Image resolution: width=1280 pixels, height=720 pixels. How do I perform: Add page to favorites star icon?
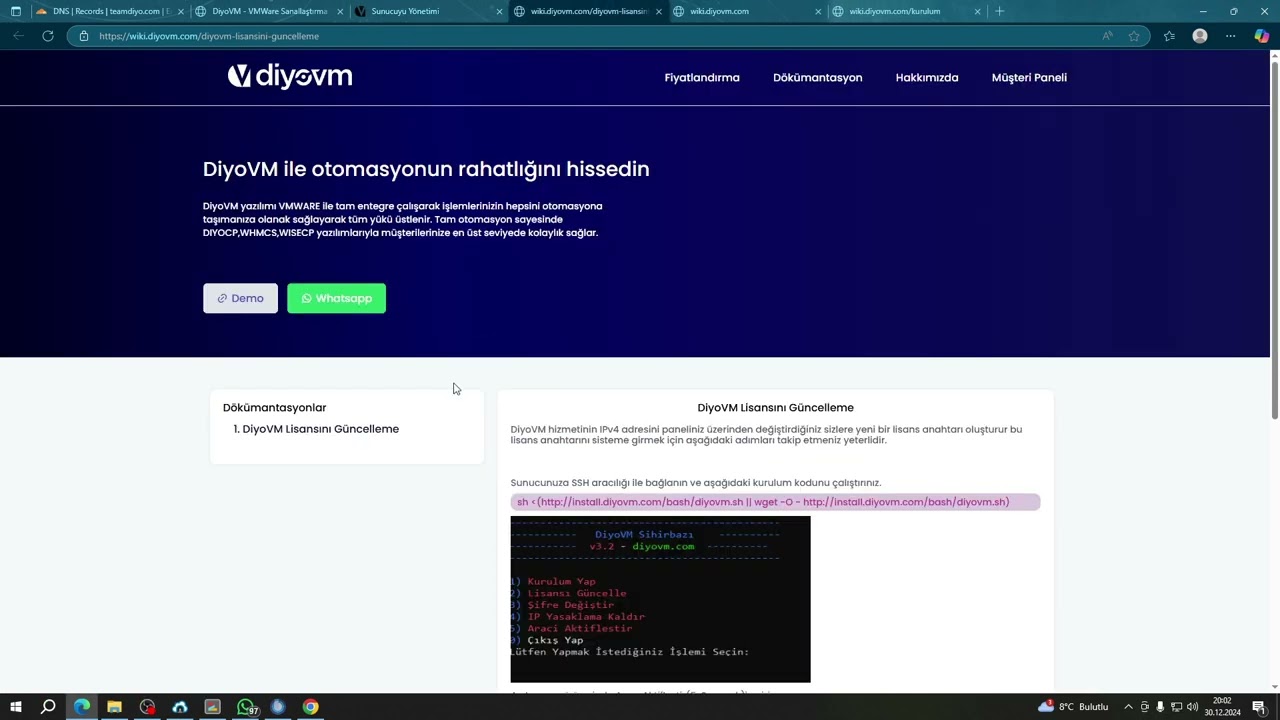pos(1134,36)
